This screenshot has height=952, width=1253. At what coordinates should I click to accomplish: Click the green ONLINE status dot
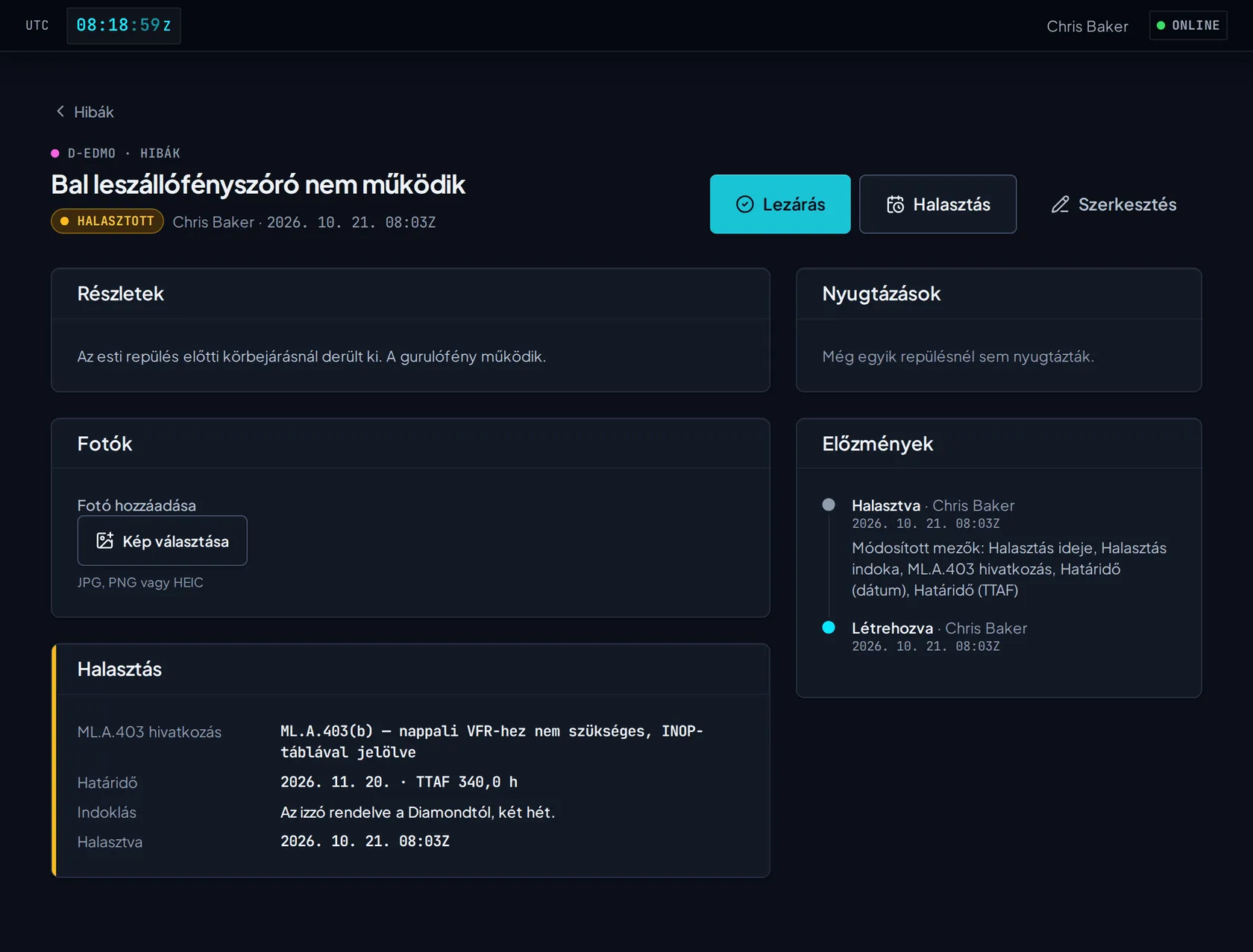tap(1161, 25)
